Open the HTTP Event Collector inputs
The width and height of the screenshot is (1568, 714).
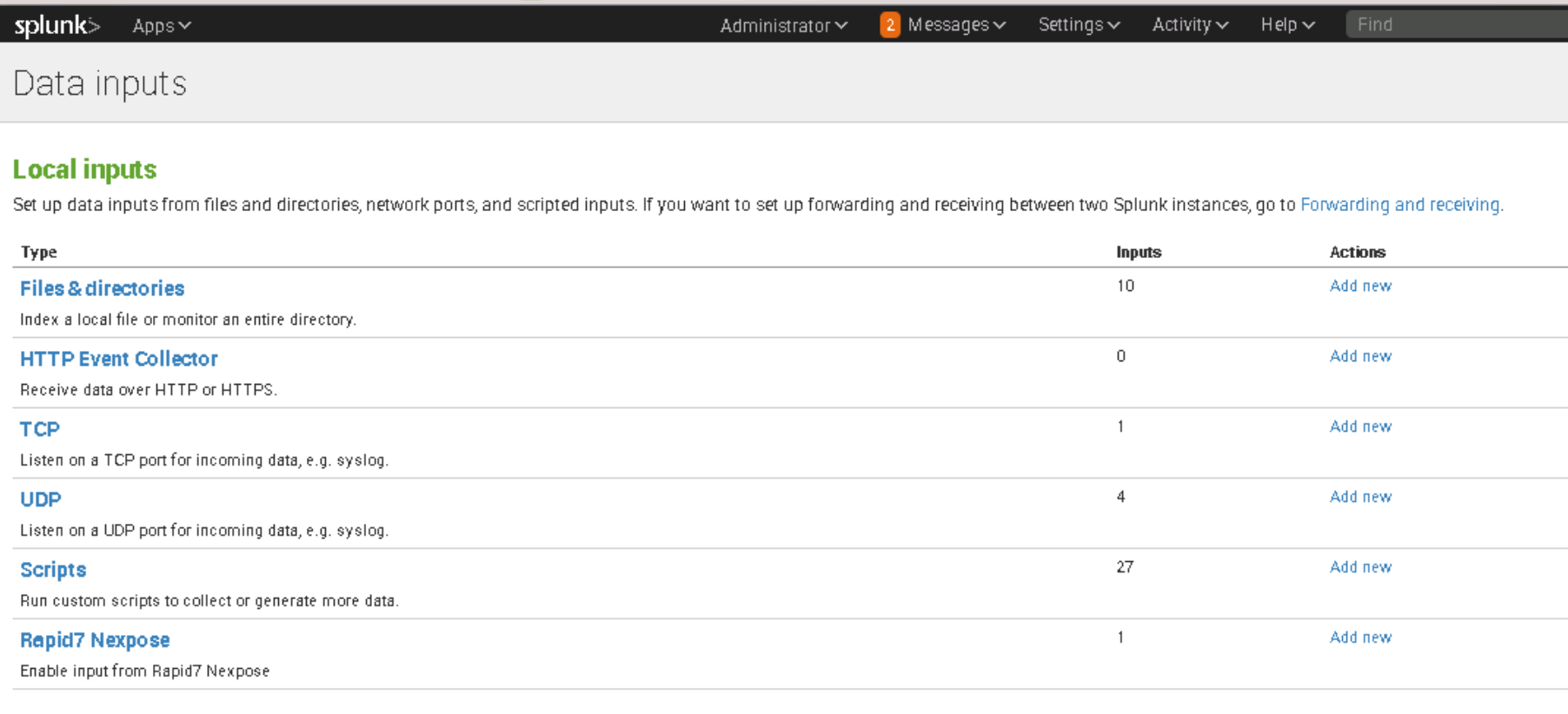[119, 359]
